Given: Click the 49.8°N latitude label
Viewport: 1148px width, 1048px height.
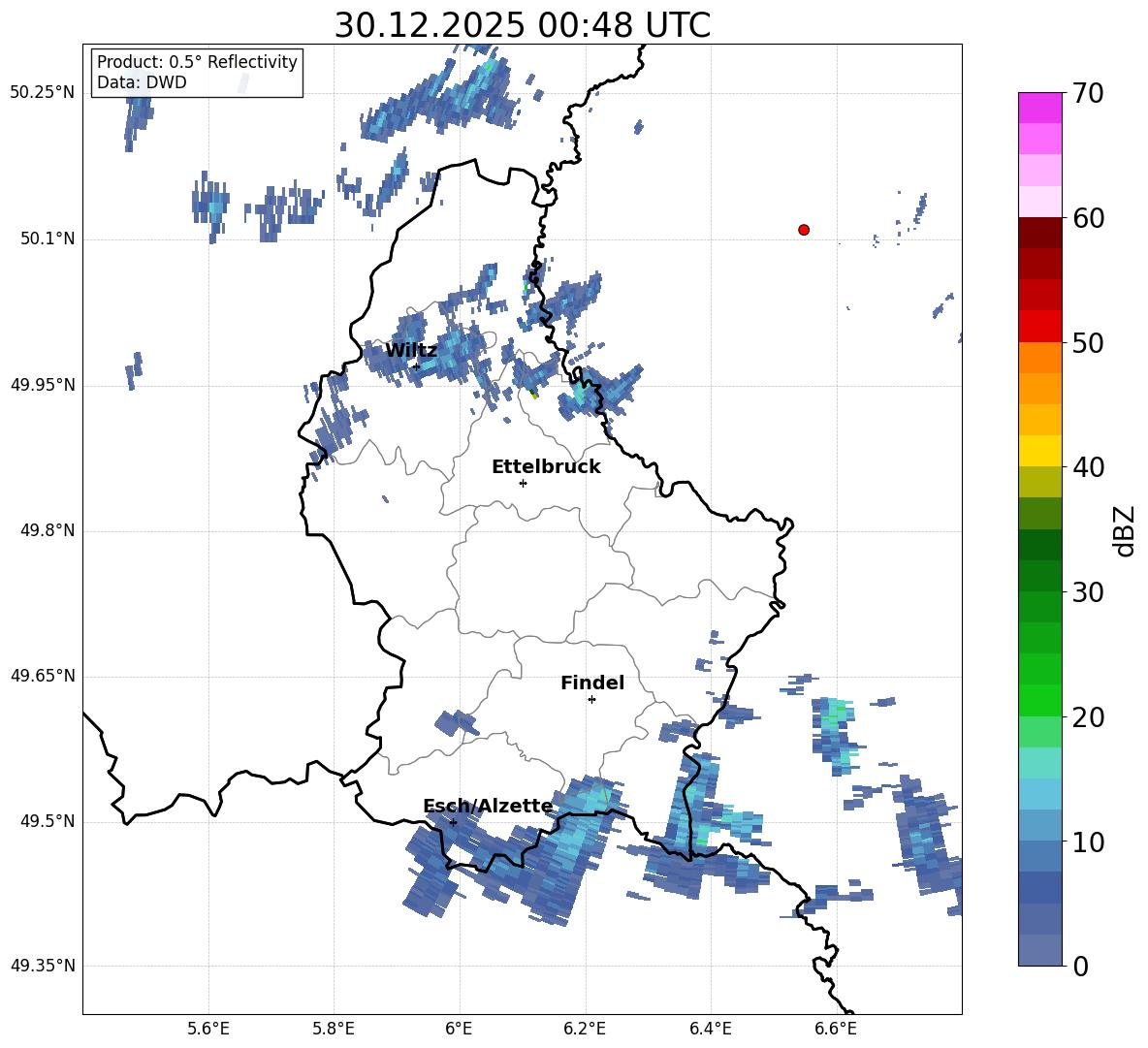Looking at the screenshot, I should pos(48,530).
